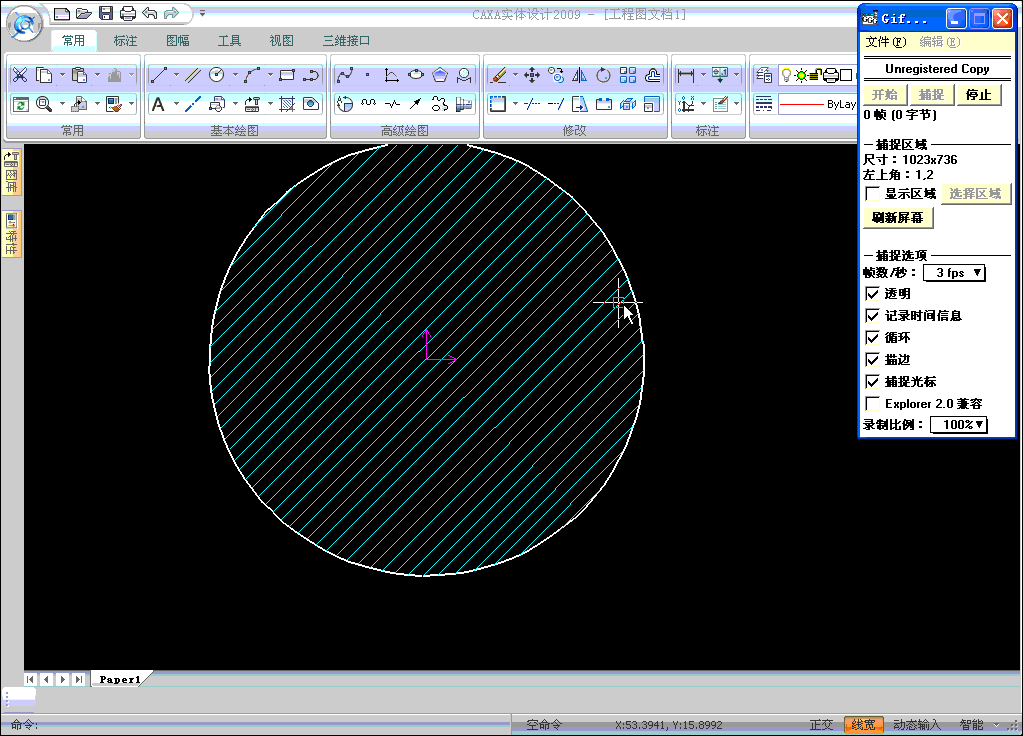The width and height of the screenshot is (1023, 736).
Task: Select the Move/pan arrows tool
Action: click(532, 75)
